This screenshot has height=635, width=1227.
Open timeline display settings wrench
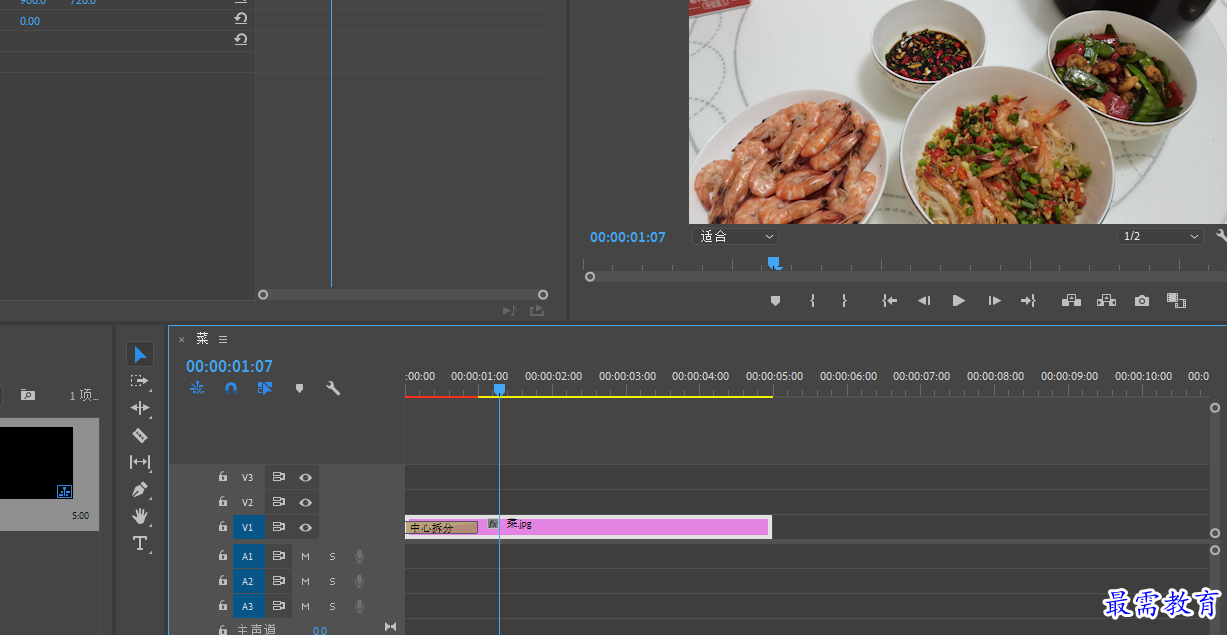point(333,388)
